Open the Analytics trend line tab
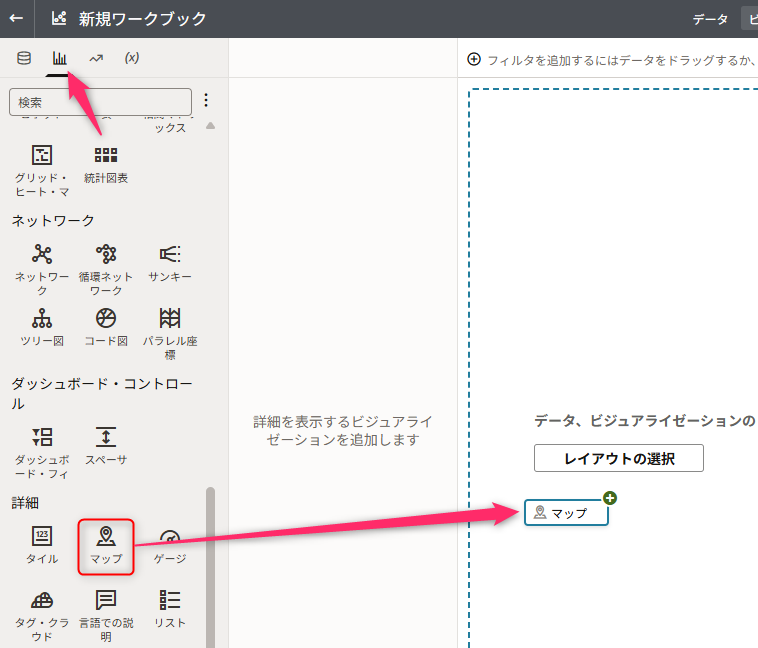The height and width of the screenshot is (648, 758). coord(96,58)
